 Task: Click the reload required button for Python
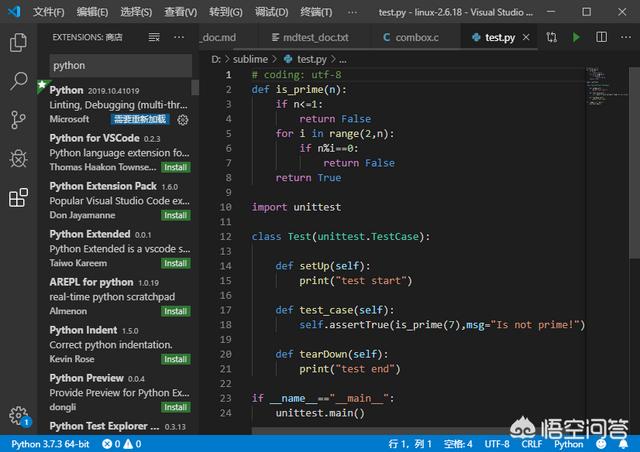point(140,119)
